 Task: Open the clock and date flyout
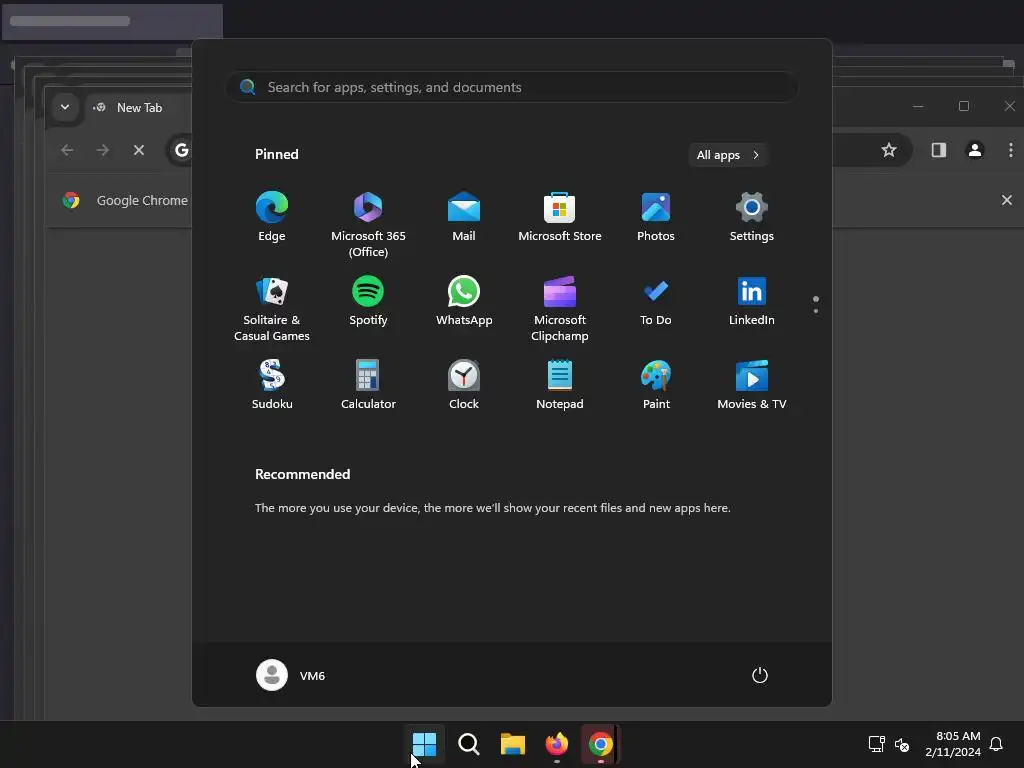click(x=953, y=744)
